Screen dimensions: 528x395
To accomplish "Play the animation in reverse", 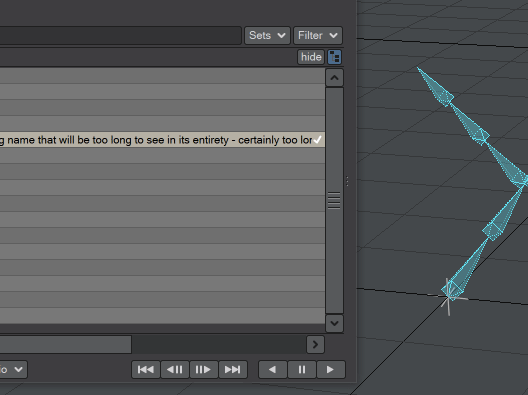I will tap(273, 370).
